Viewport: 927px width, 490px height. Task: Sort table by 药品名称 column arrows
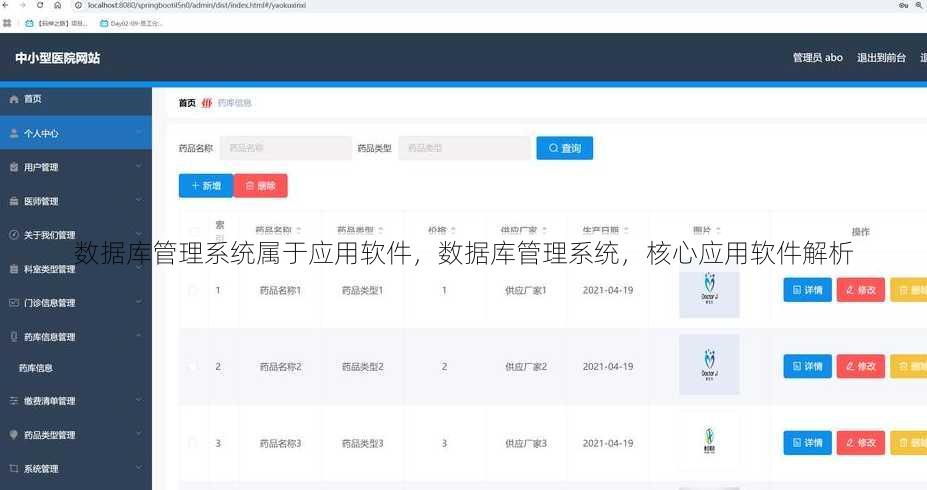299,230
